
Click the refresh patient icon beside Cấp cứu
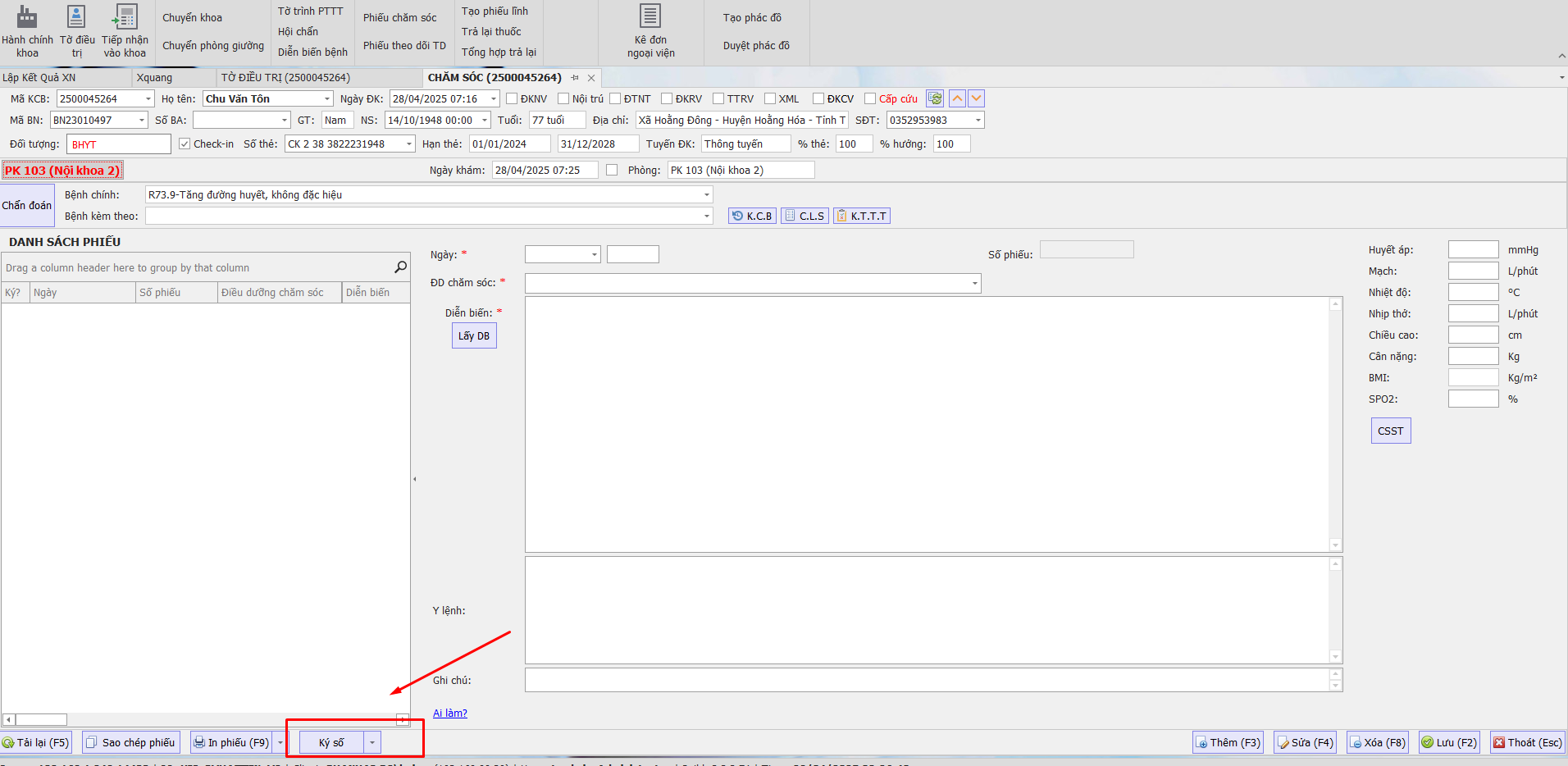pos(935,98)
